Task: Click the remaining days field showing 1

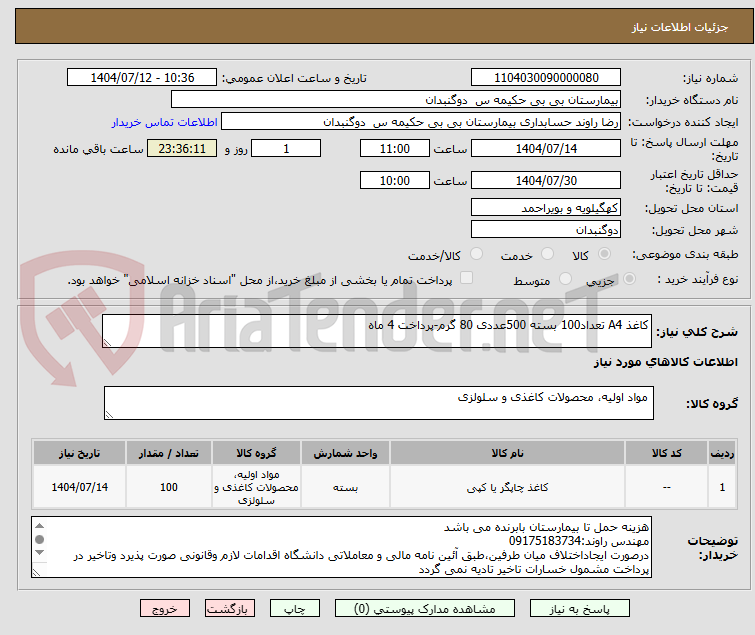Action: click(286, 148)
